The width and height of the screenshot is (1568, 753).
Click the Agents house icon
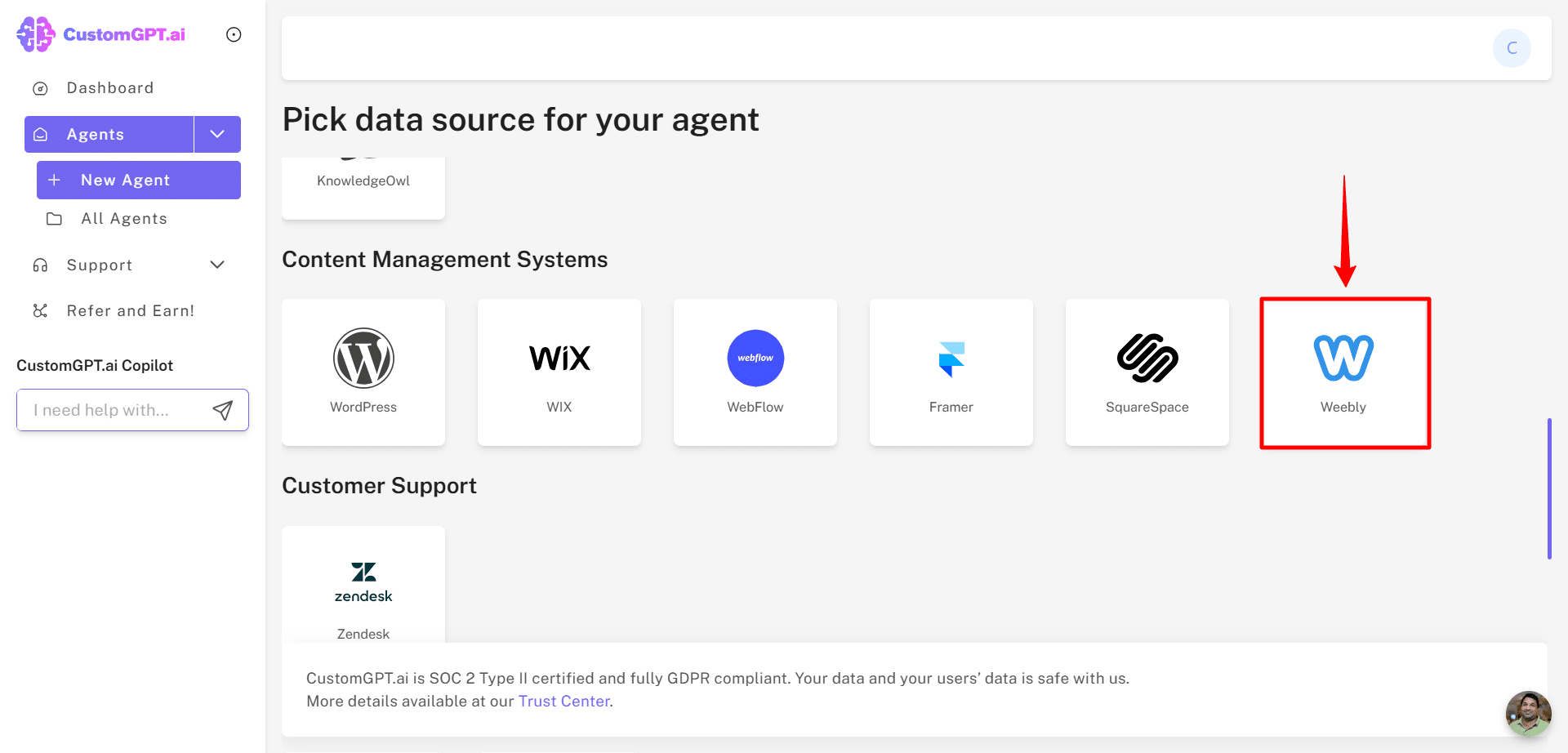(x=40, y=134)
